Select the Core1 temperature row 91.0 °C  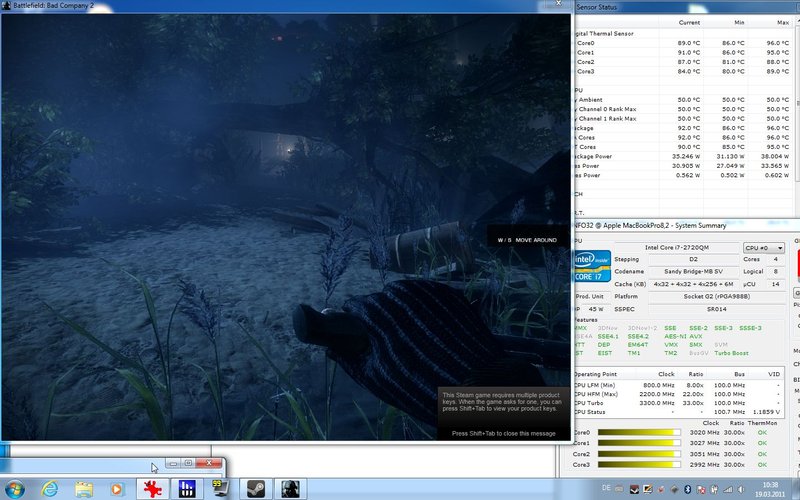click(684, 53)
